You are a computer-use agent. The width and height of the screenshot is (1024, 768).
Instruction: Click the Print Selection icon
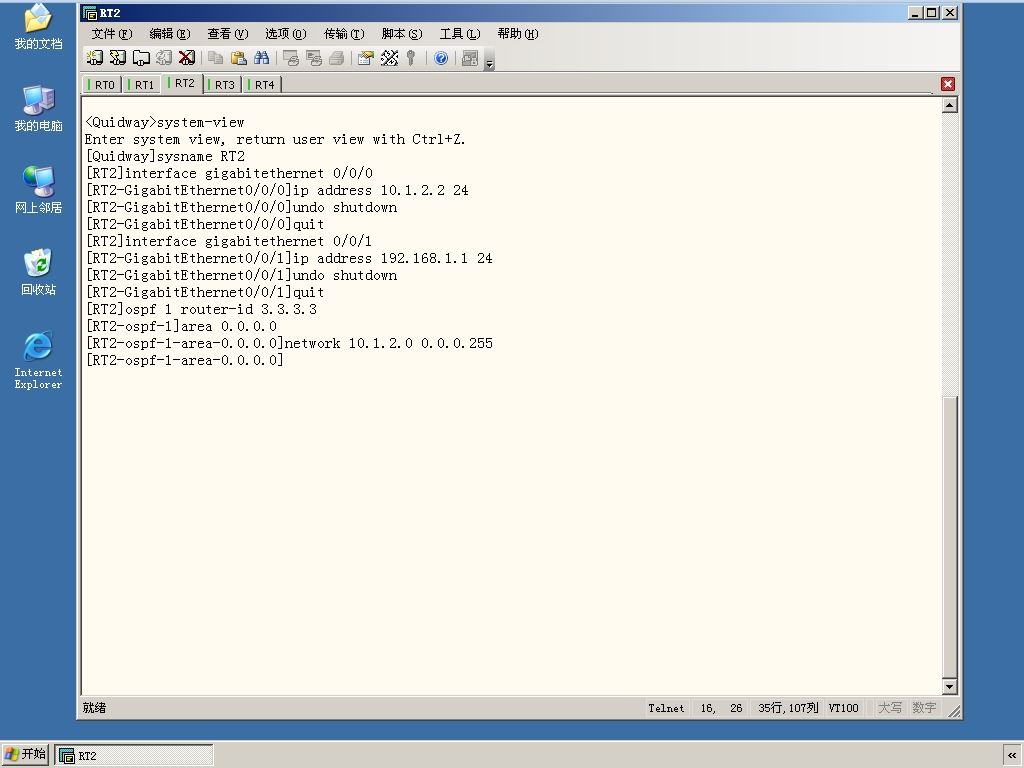[x=313, y=58]
